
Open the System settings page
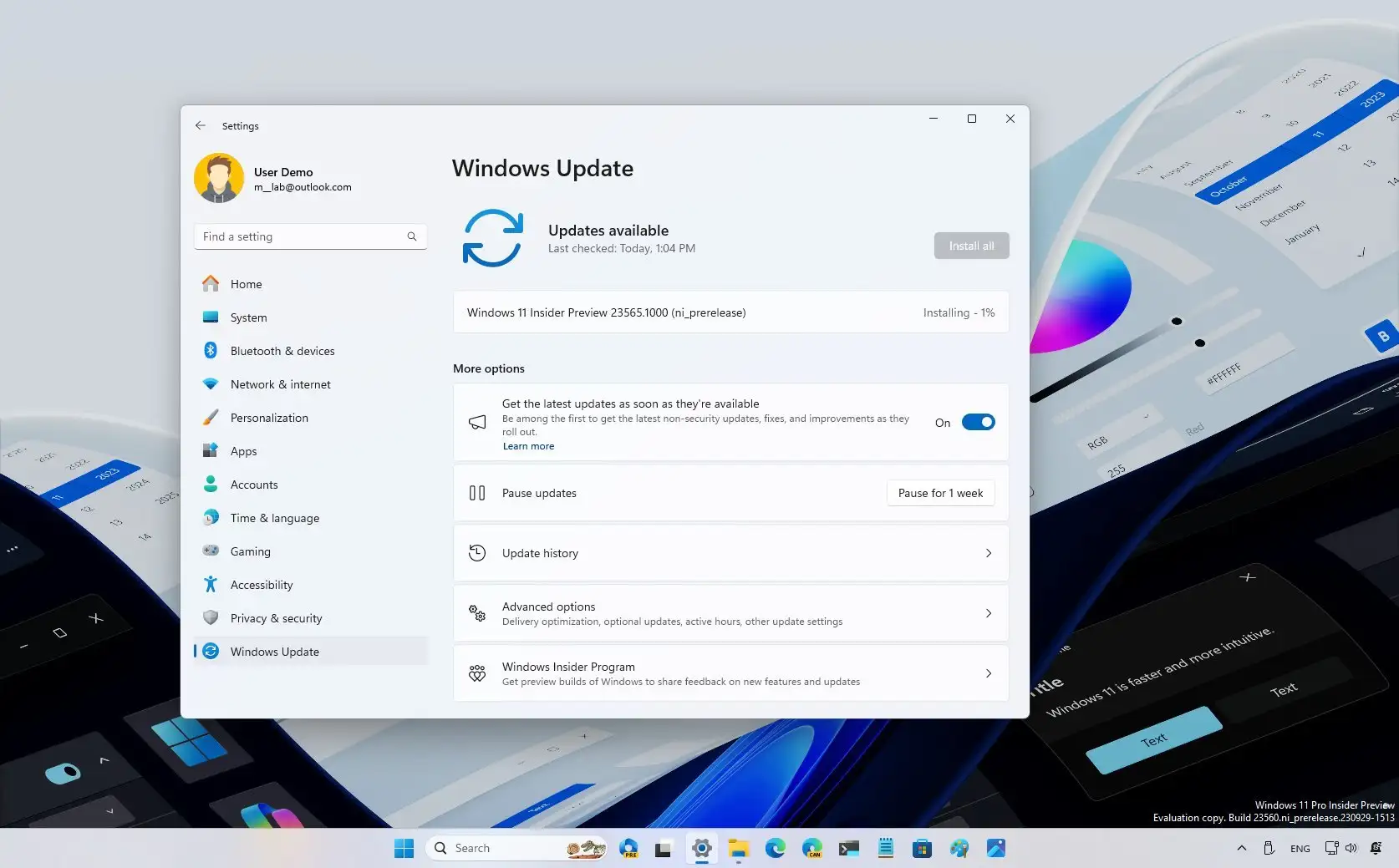pyautogui.click(x=310, y=317)
